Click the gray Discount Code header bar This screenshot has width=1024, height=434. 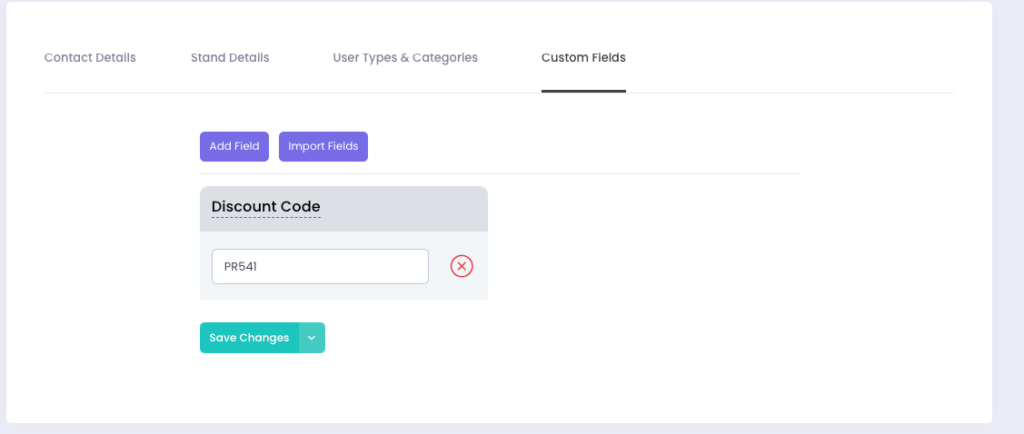coord(400,209)
